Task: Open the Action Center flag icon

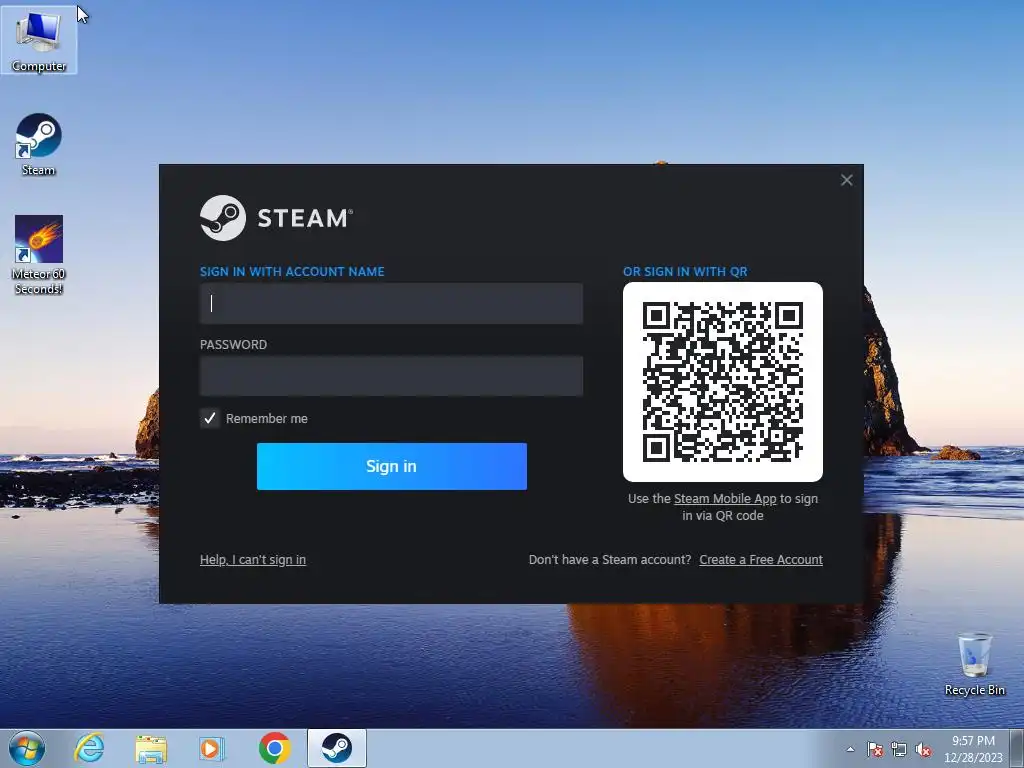Action: point(874,749)
